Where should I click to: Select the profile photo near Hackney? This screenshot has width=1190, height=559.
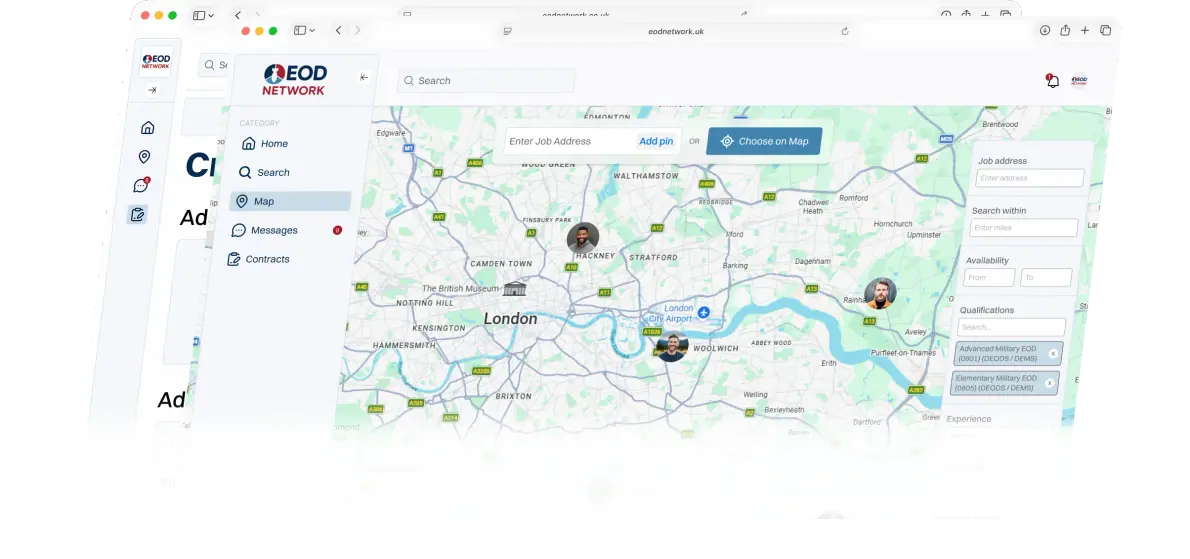coord(583,238)
